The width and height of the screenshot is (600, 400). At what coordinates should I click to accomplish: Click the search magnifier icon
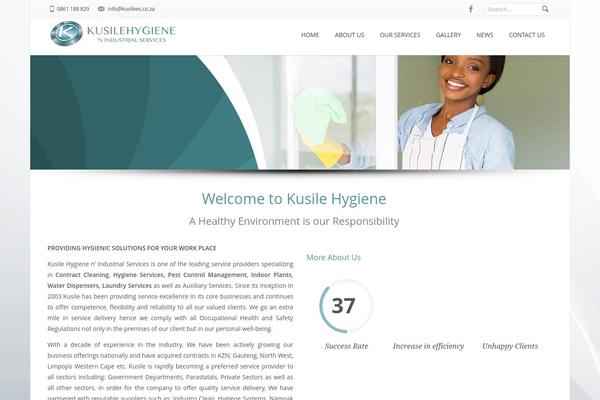(x=545, y=9)
